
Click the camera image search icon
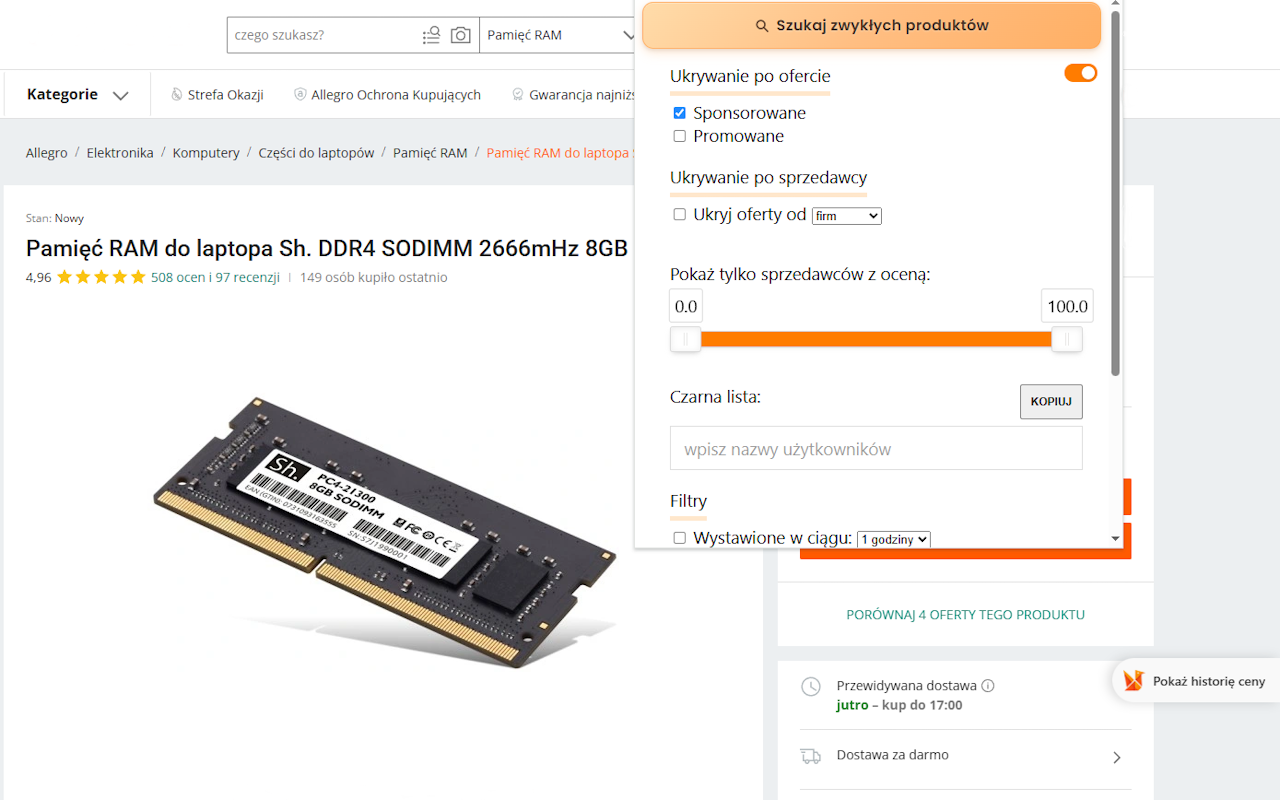[x=460, y=35]
